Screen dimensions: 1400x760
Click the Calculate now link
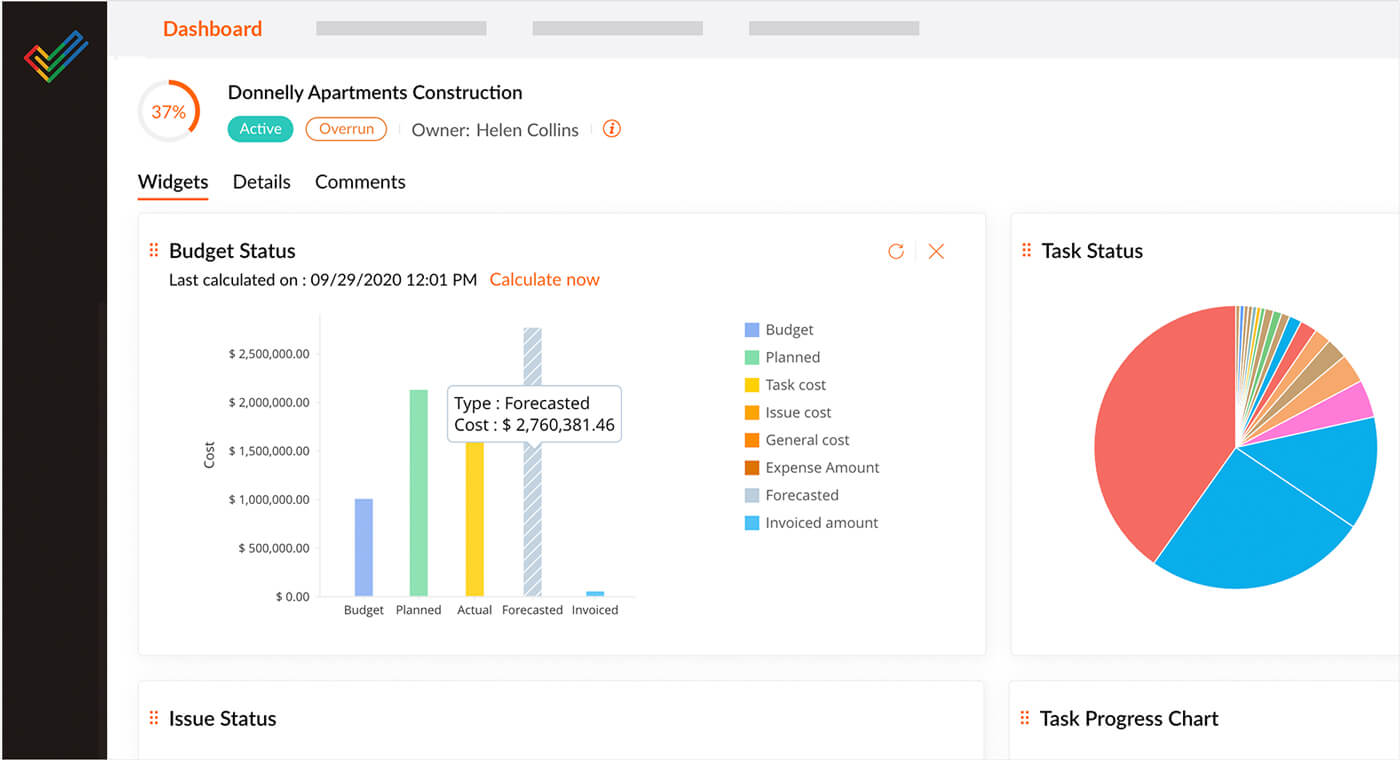point(544,280)
